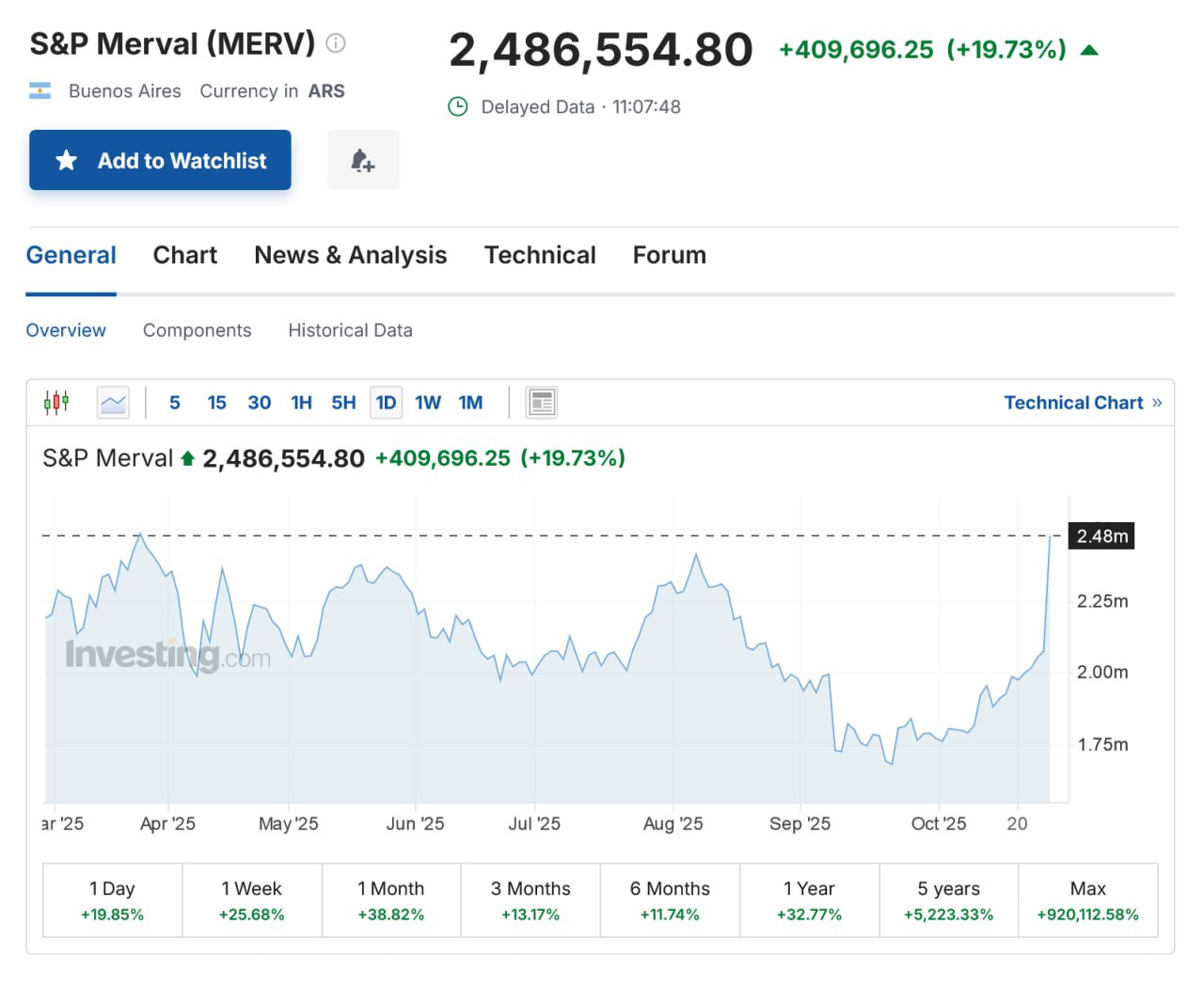Image resolution: width=1204 pixels, height=987 pixels.
Task: Open the chart news layout icon
Action: [542, 403]
